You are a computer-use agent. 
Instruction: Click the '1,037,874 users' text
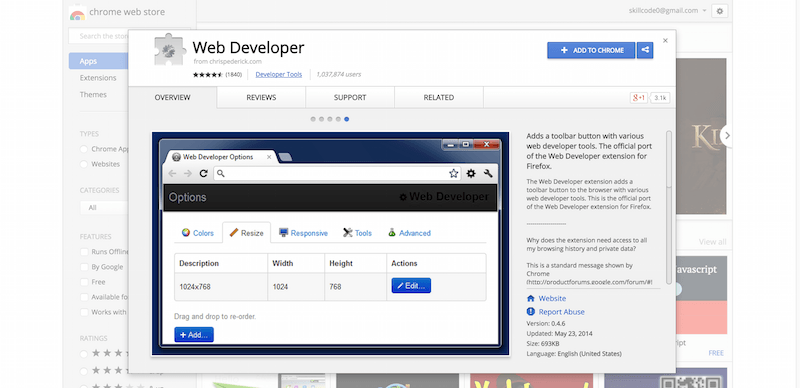[x=338, y=75]
